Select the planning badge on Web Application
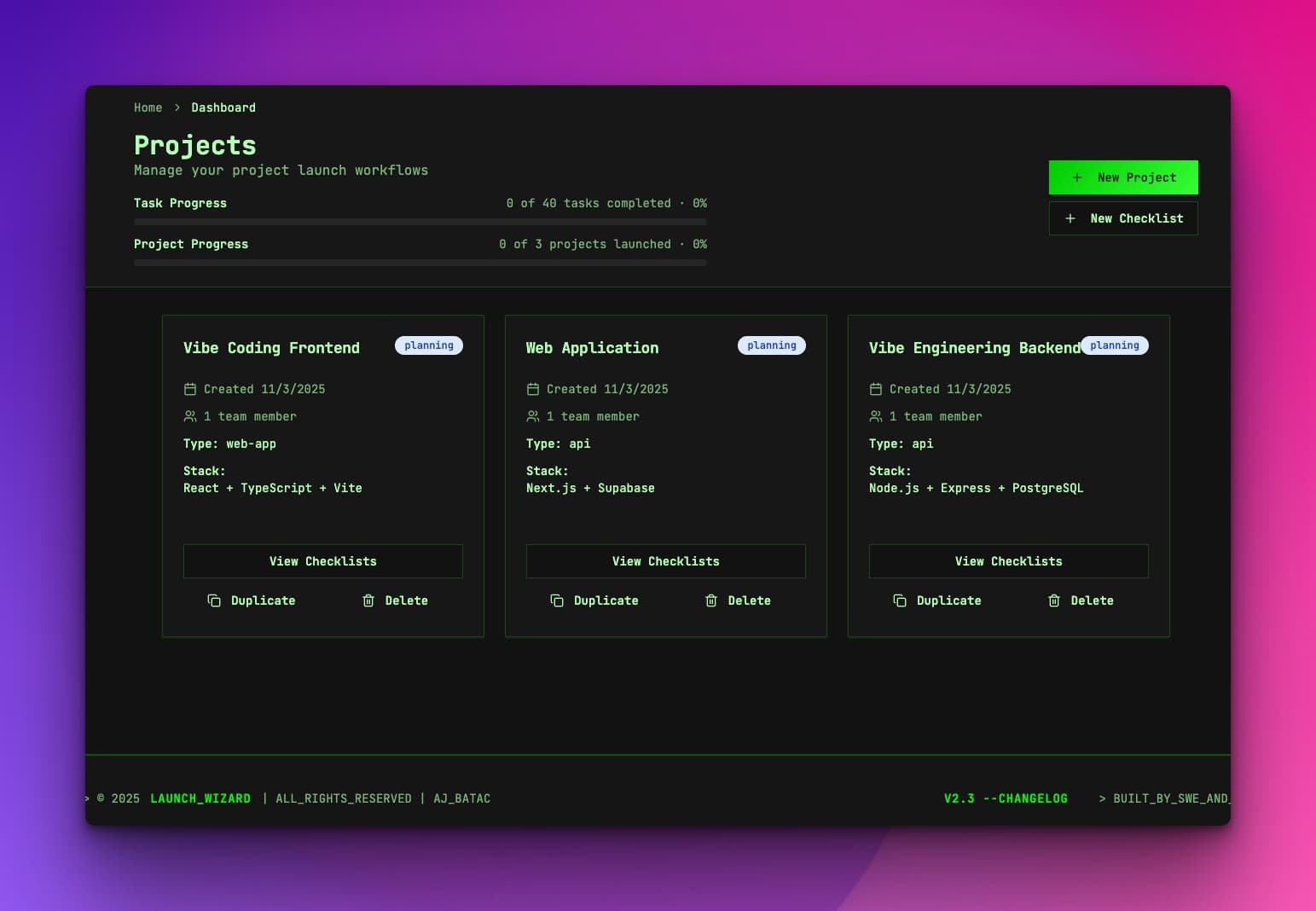The image size is (1316, 911). (772, 345)
